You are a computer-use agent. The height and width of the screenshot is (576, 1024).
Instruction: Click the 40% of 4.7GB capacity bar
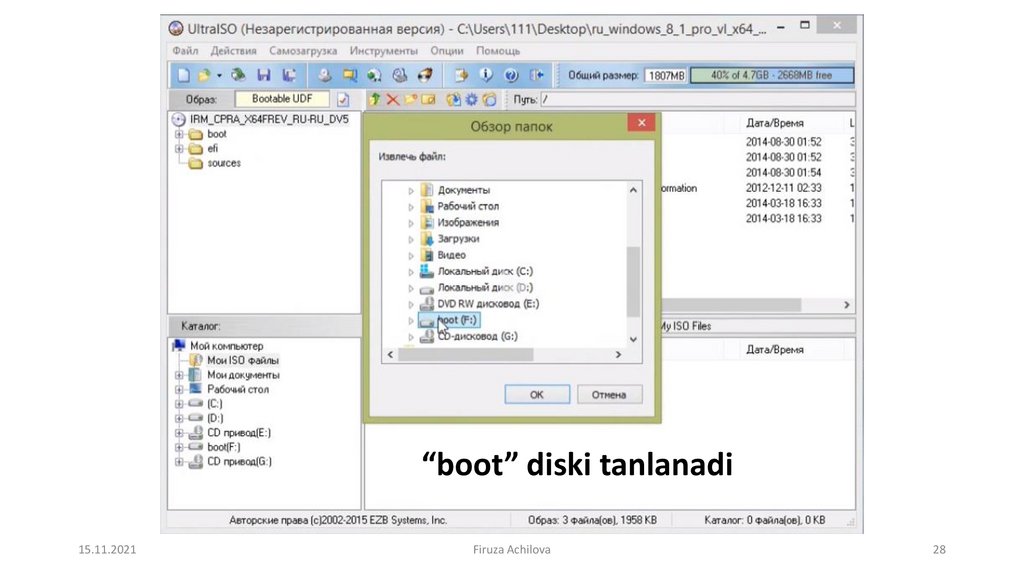771,76
